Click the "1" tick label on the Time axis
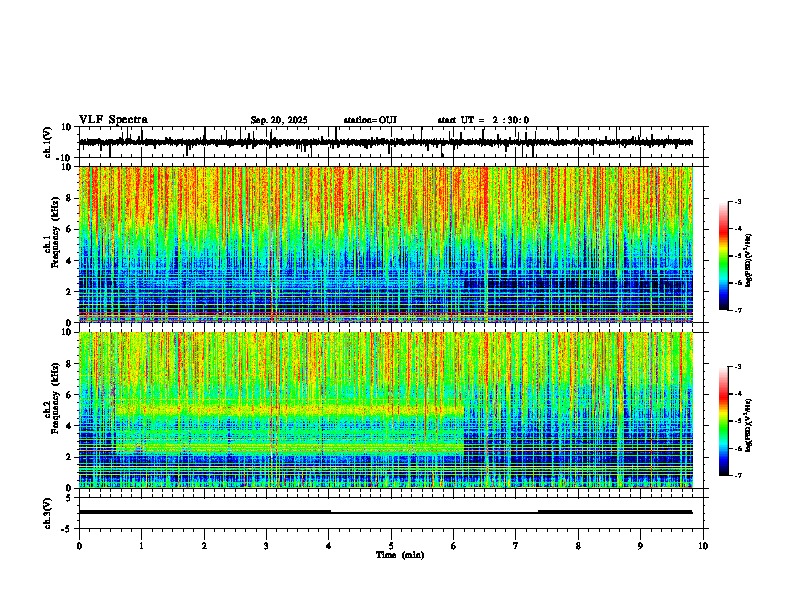This screenshot has height=612, width=792. pyautogui.click(x=141, y=546)
